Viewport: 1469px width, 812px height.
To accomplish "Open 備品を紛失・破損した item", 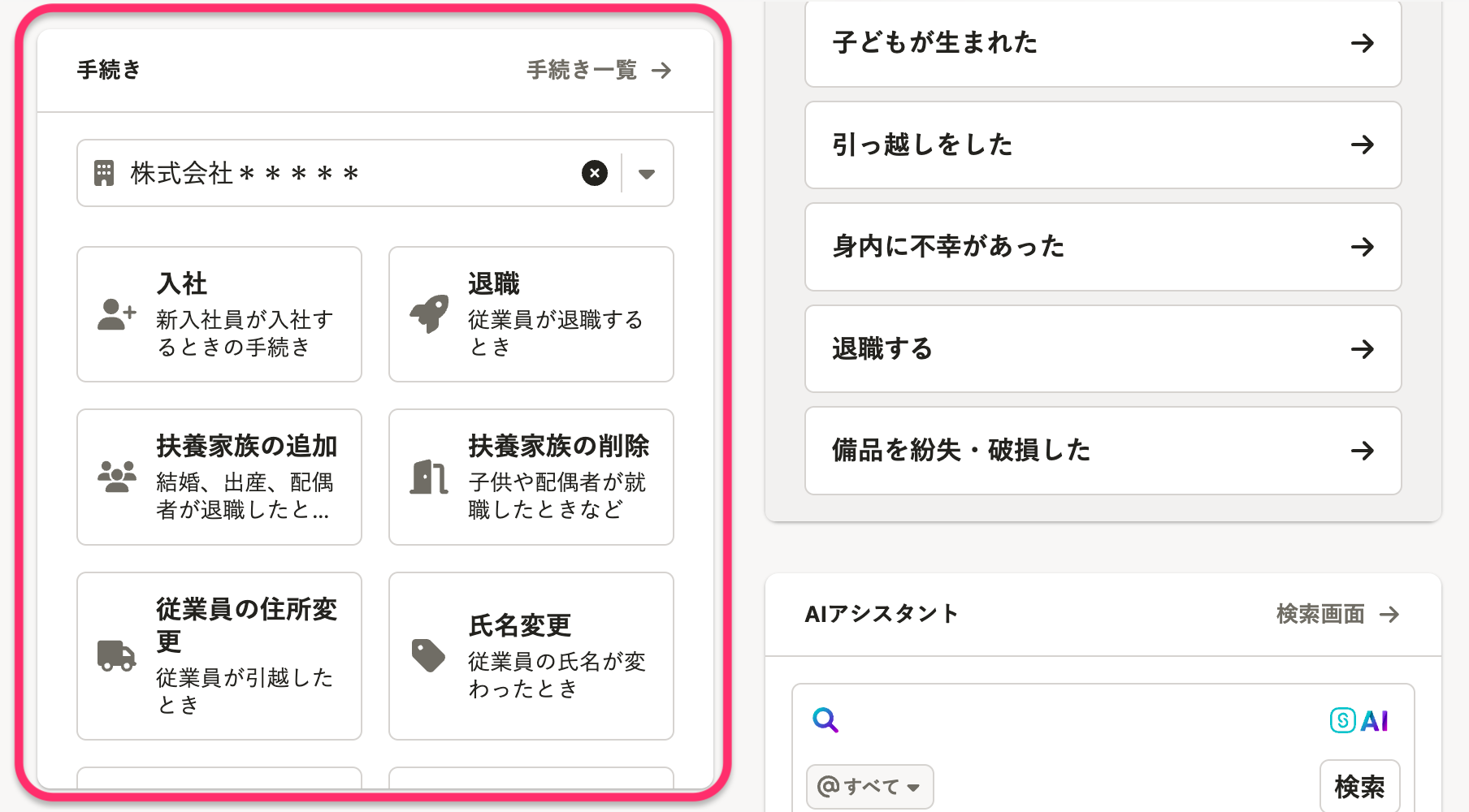I will click(1103, 451).
